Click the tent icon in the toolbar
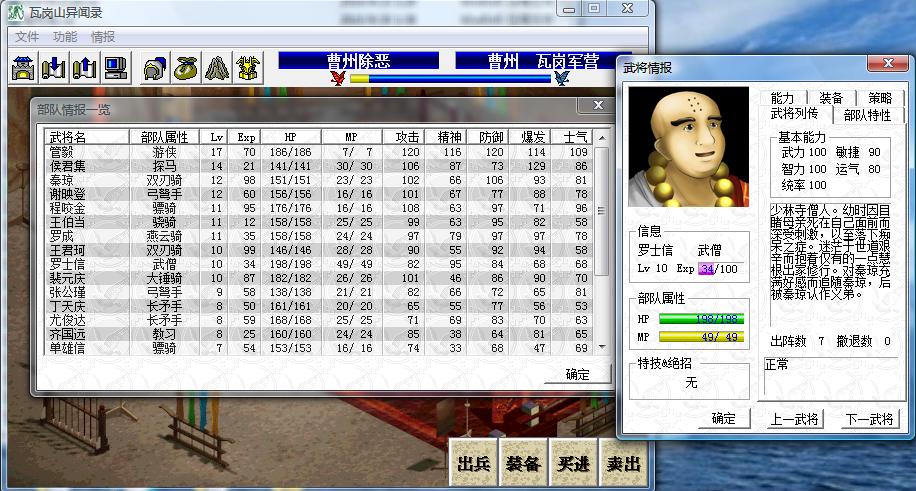 [217, 68]
